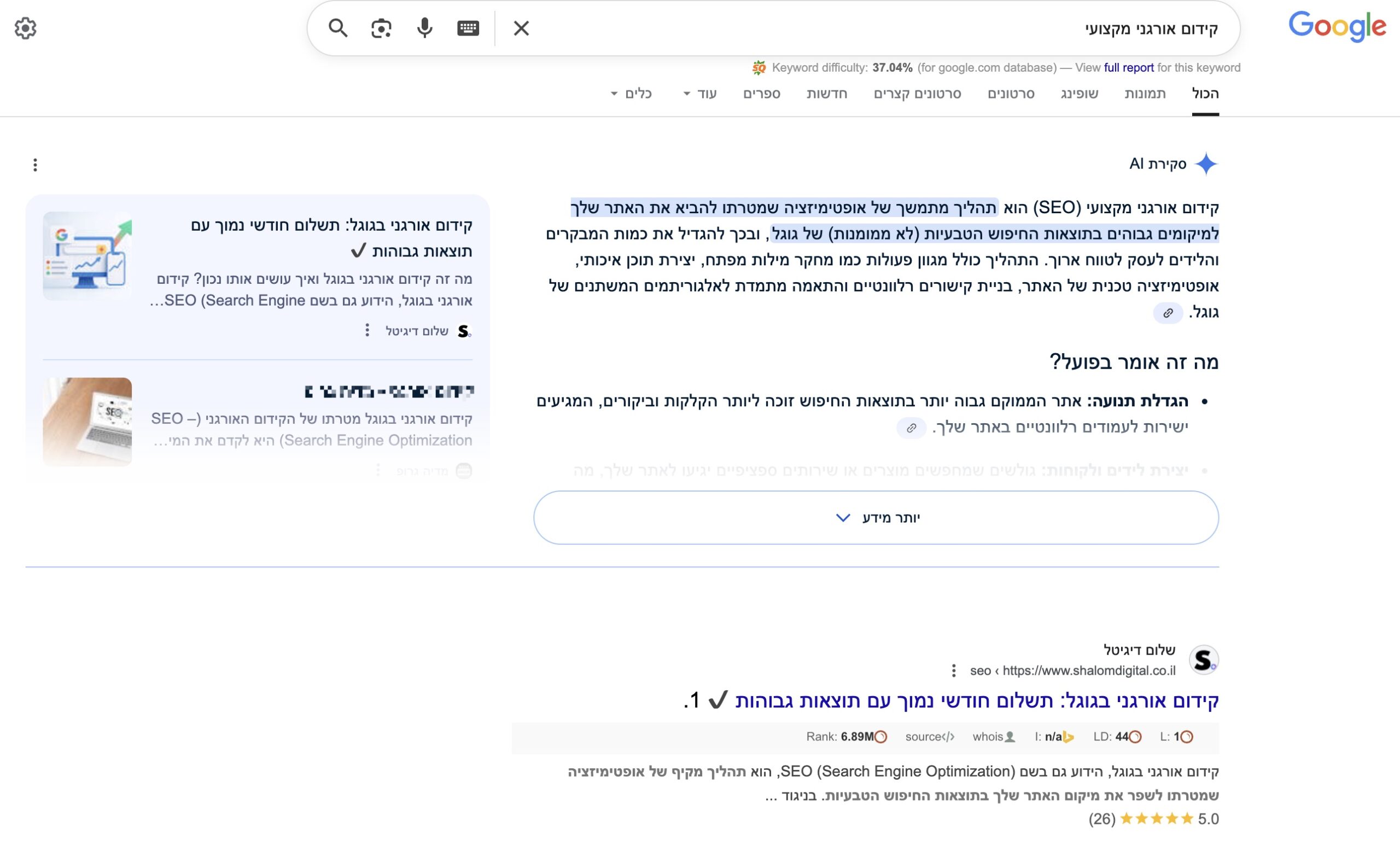This screenshot has height=841, width=1400.
Task: Click the SEO laptop thumbnail image
Action: point(87,422)
